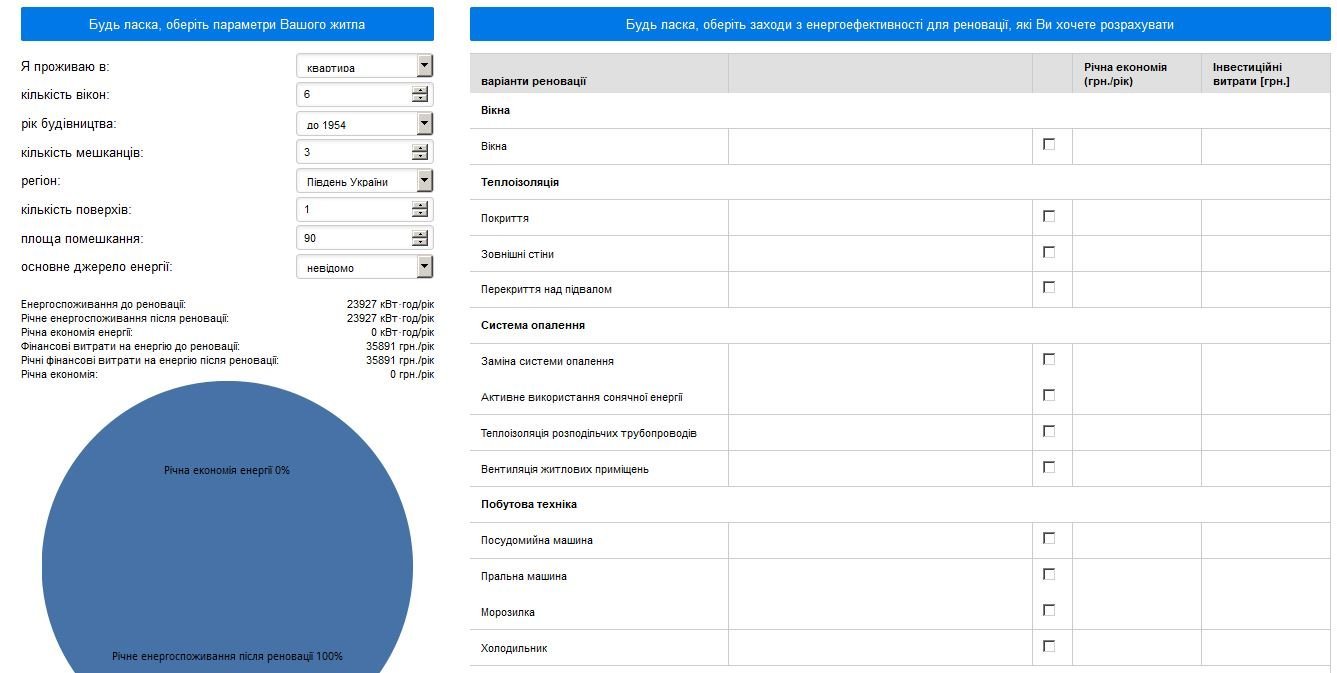This screenshot has width=1337, height=673.
Task: Enable 'Заміна системи опалення' checkbox
Action: tap(1049, 359)
